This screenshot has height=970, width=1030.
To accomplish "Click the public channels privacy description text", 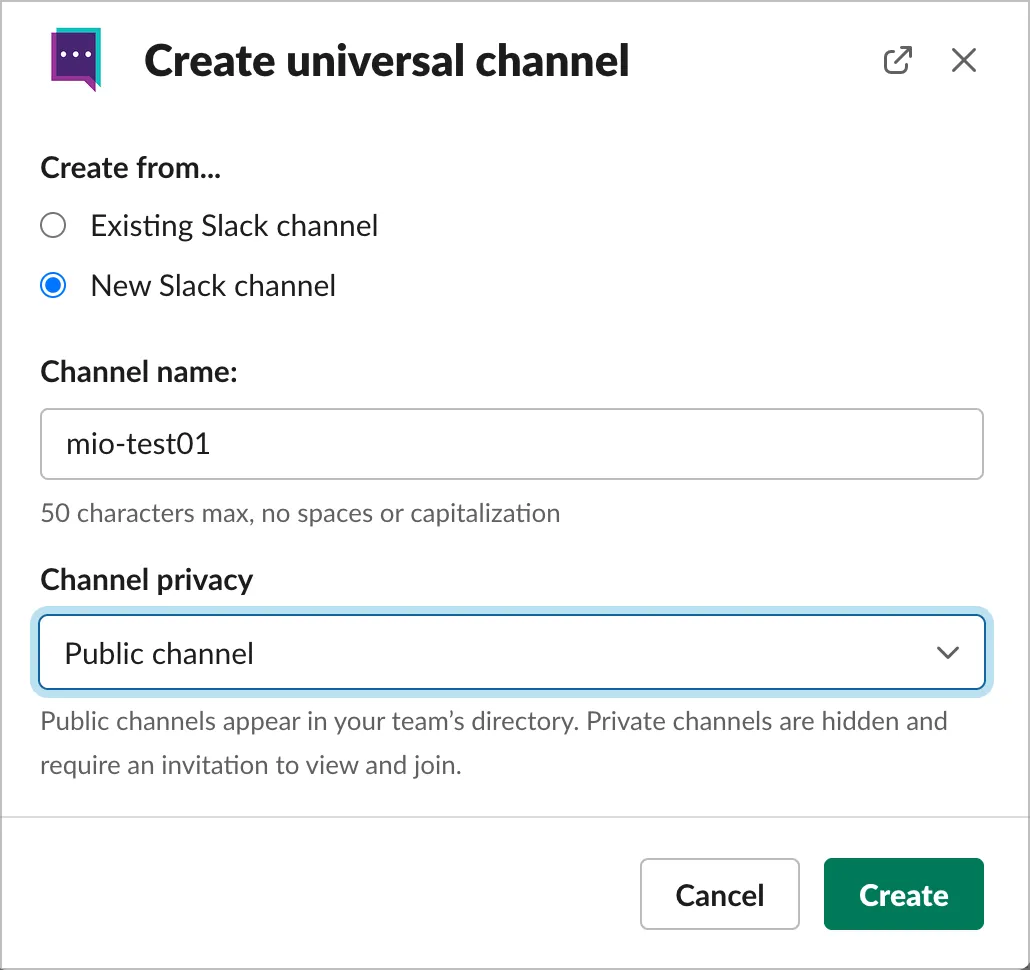I will point(493,743).
